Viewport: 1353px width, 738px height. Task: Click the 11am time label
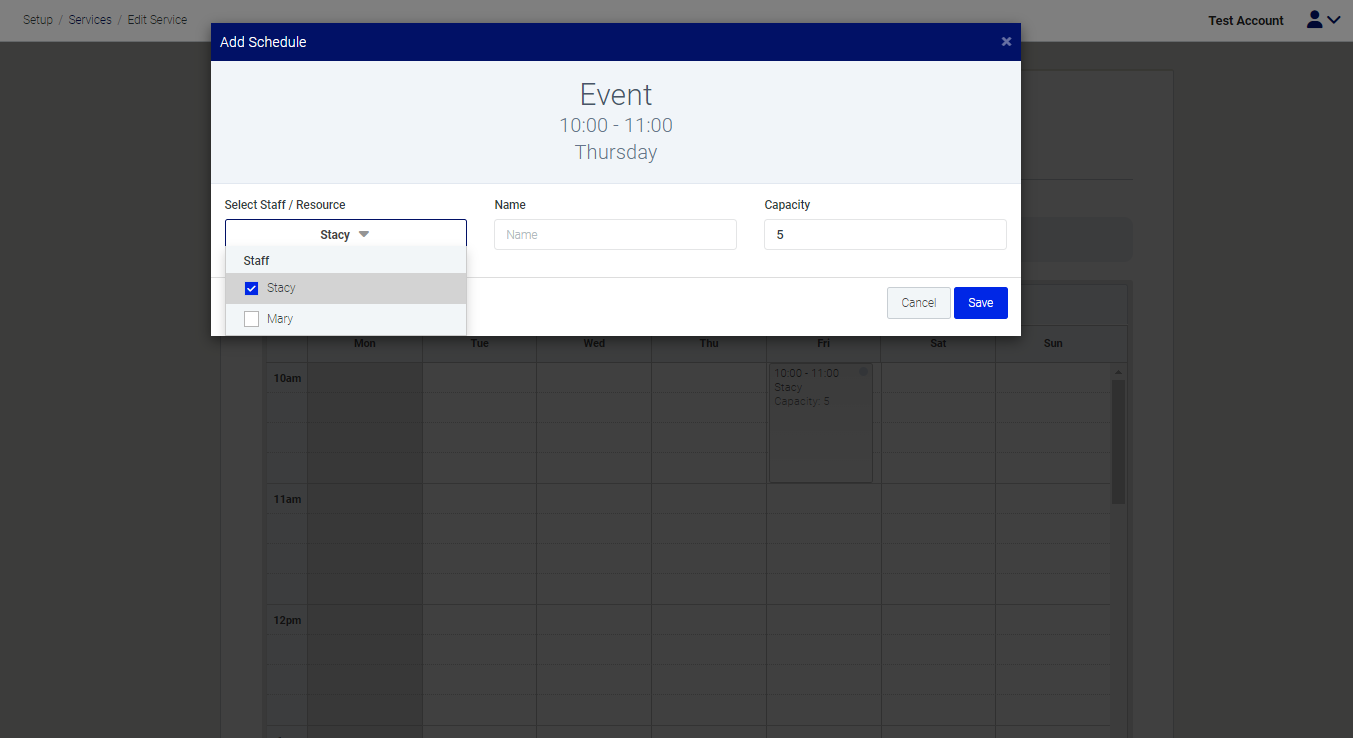click(x=287, y=499)
